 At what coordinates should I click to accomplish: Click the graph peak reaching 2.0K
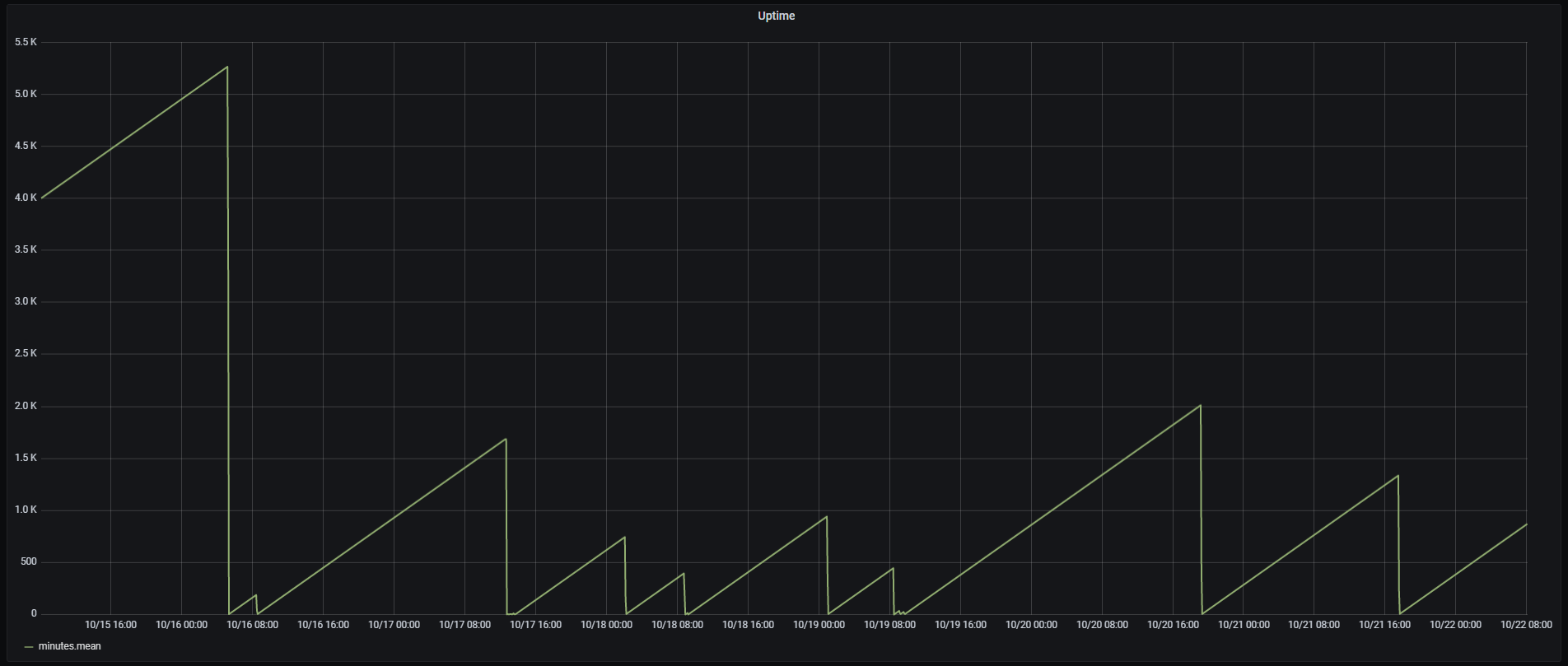1200,405
